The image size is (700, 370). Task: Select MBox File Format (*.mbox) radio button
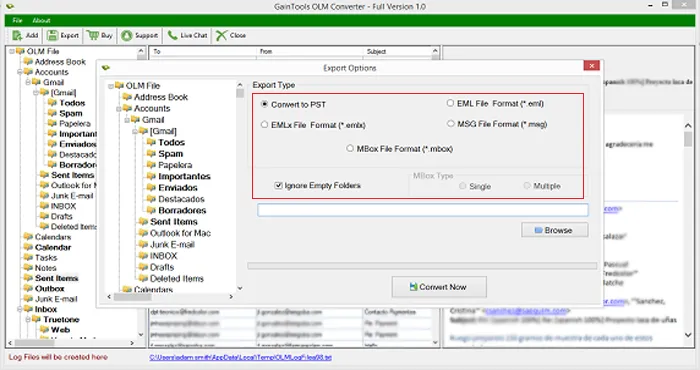pos(350,148)
